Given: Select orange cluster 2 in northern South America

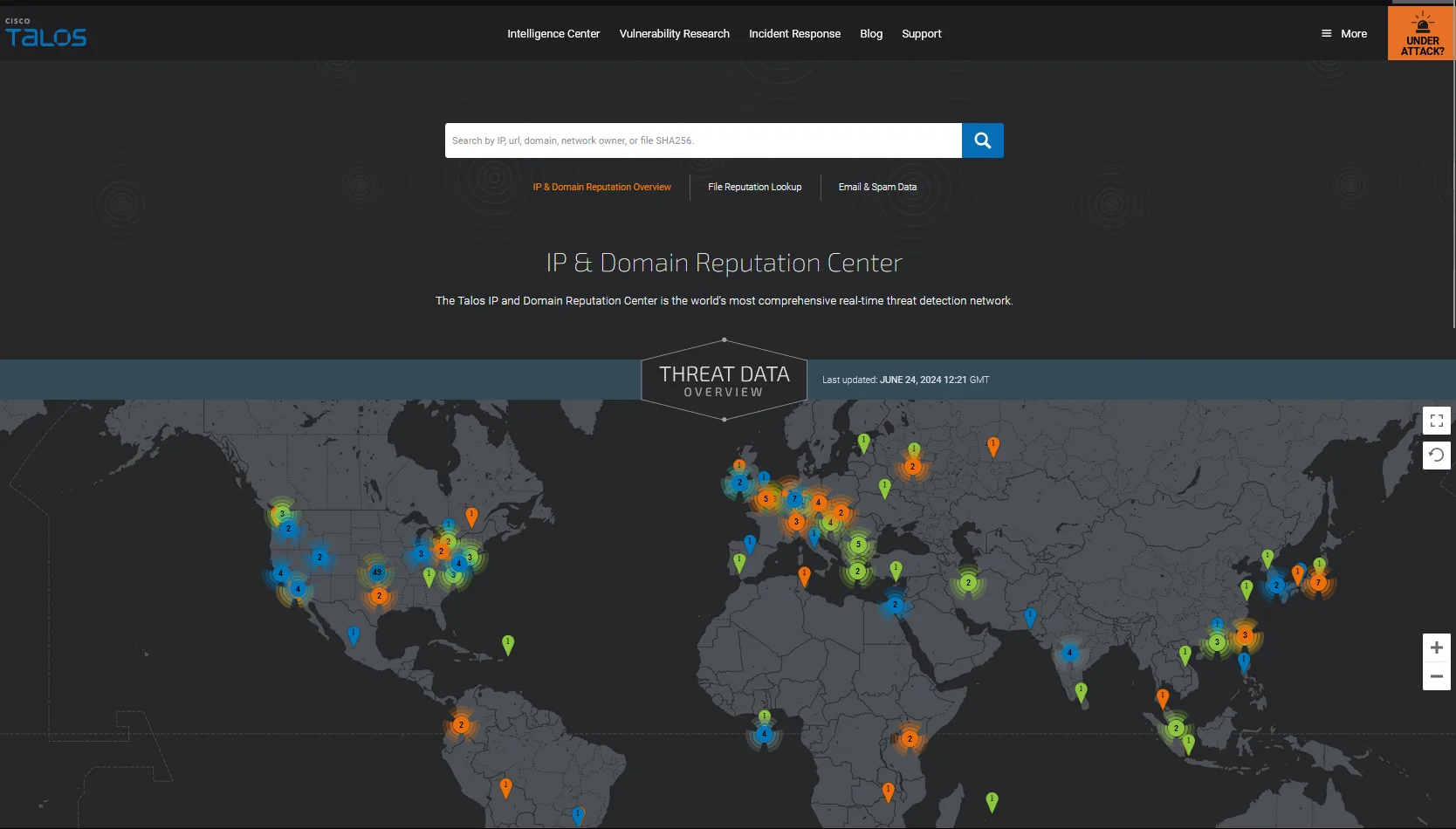Looking at the screenshot, I should (461, 724).
